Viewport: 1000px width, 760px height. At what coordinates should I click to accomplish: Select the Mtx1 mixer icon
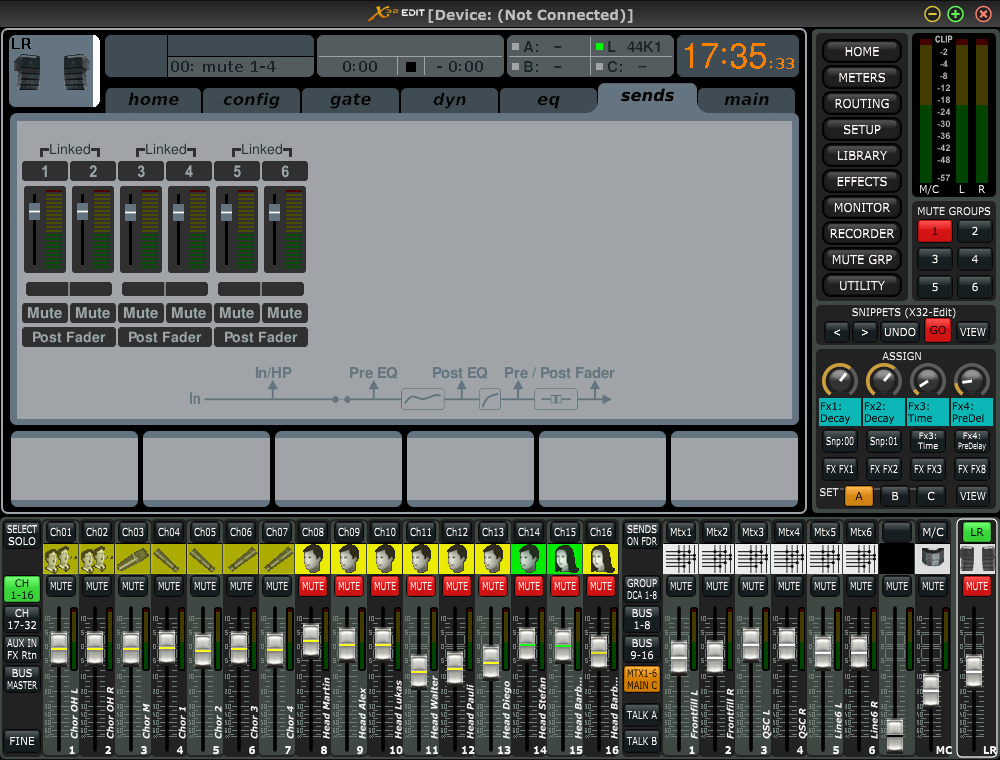(x=680, y=559)
